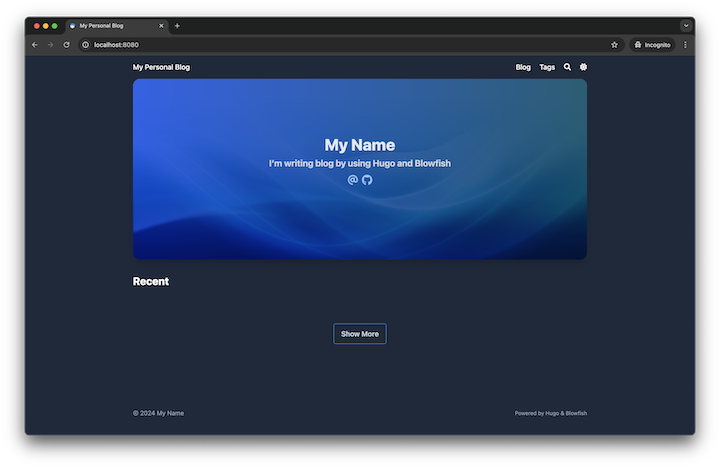The height and width of the screenshot is (468, 720).
Task: Click the browser forward arrow
Action: click(51, 45)
